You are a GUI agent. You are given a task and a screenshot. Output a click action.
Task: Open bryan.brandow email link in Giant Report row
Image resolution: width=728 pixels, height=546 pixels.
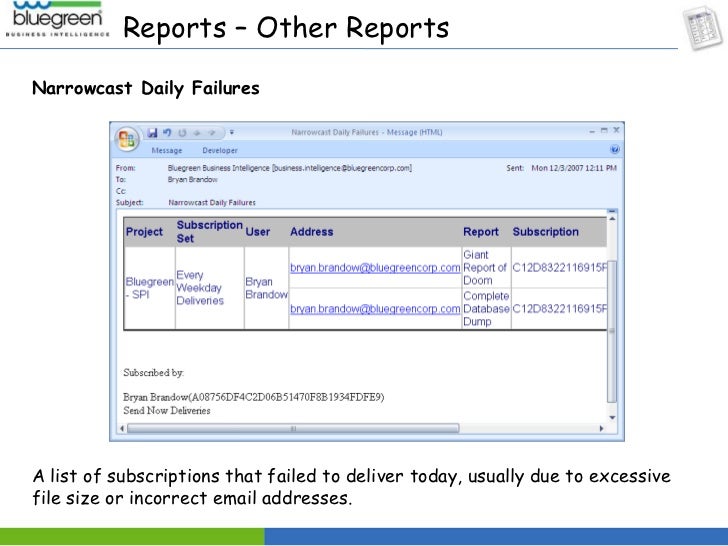point(375,267)
